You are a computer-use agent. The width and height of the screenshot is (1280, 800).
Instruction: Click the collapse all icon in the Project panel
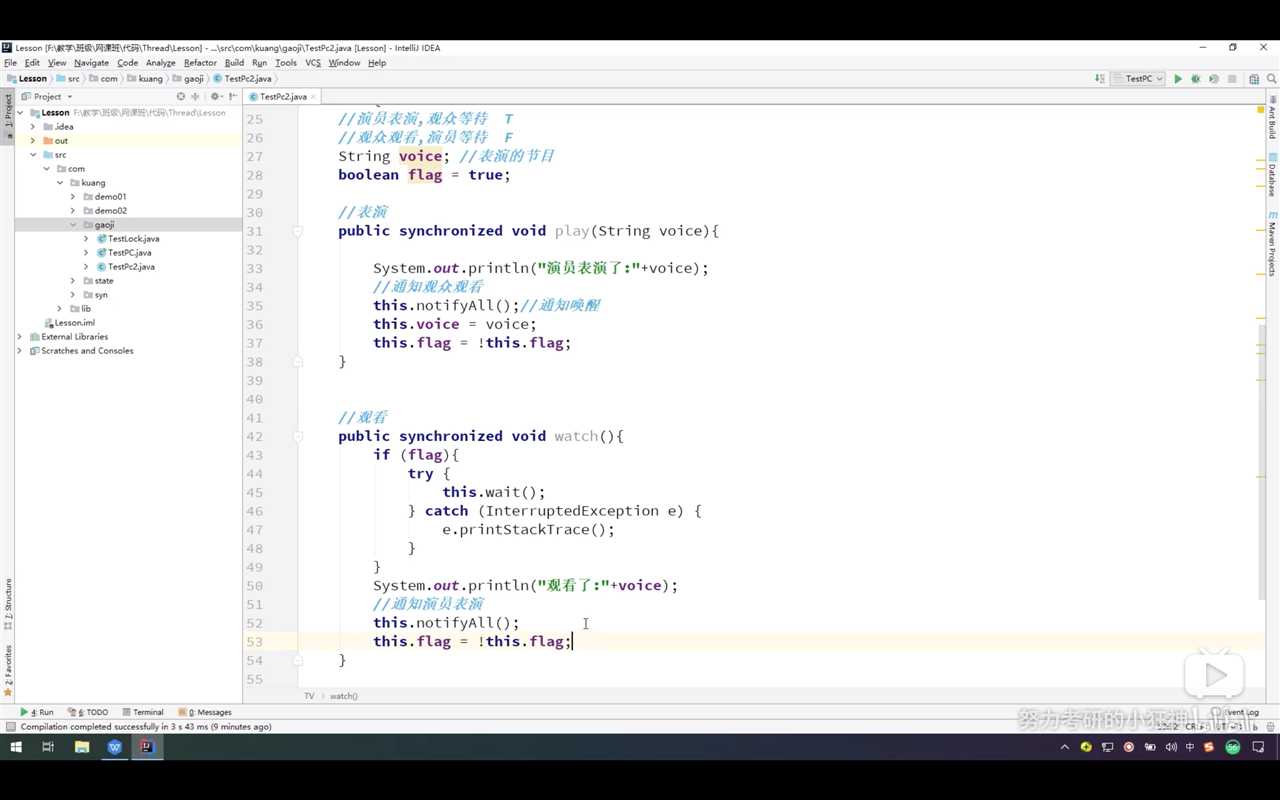point(196,97)
